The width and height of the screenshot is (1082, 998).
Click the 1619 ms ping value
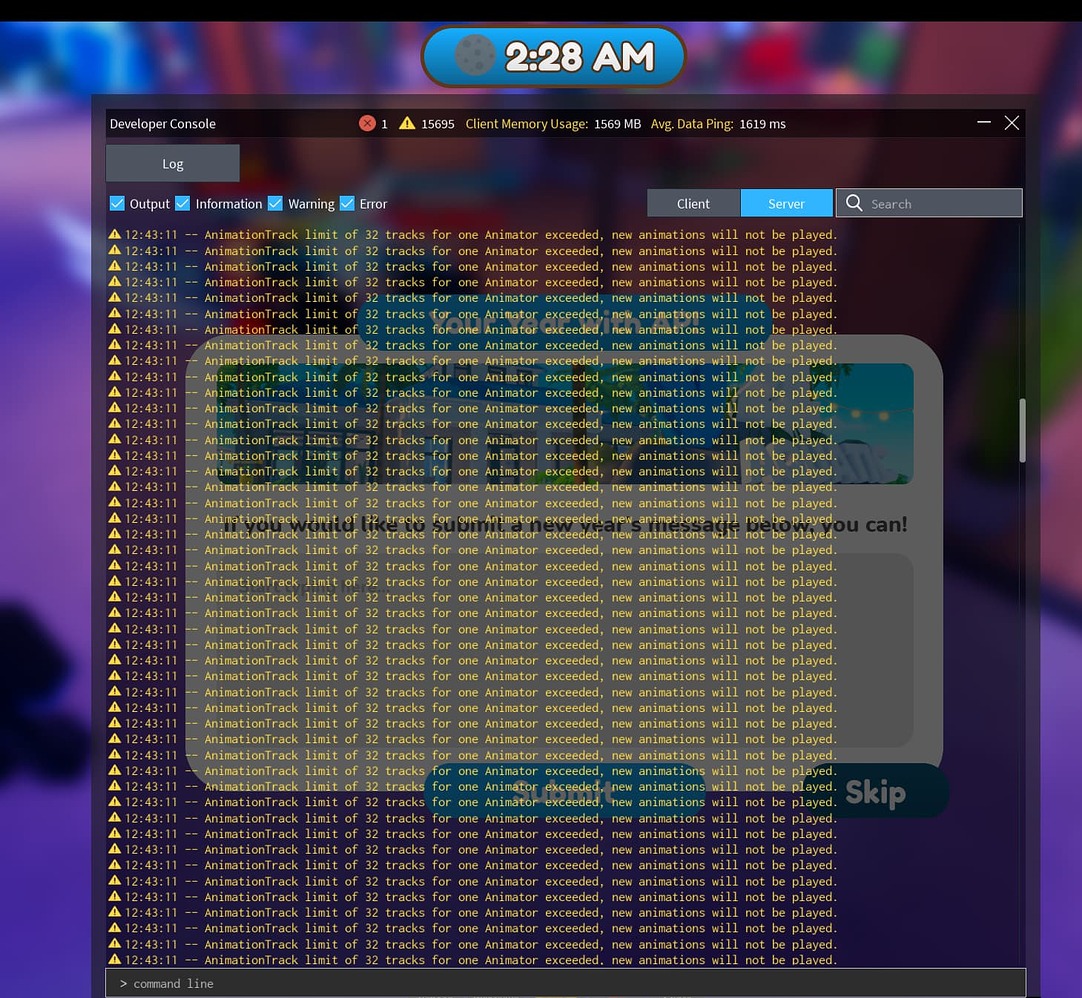[763, 124]
